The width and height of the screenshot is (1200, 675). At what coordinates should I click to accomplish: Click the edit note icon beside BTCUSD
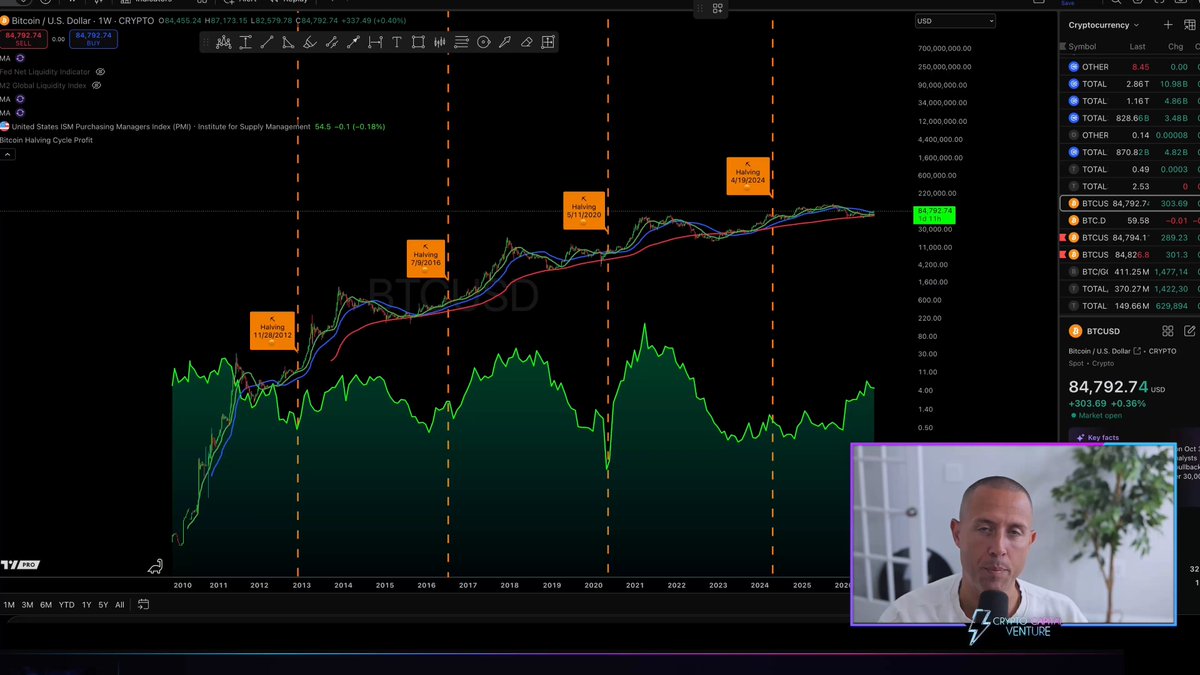(x=1189, y=331)
